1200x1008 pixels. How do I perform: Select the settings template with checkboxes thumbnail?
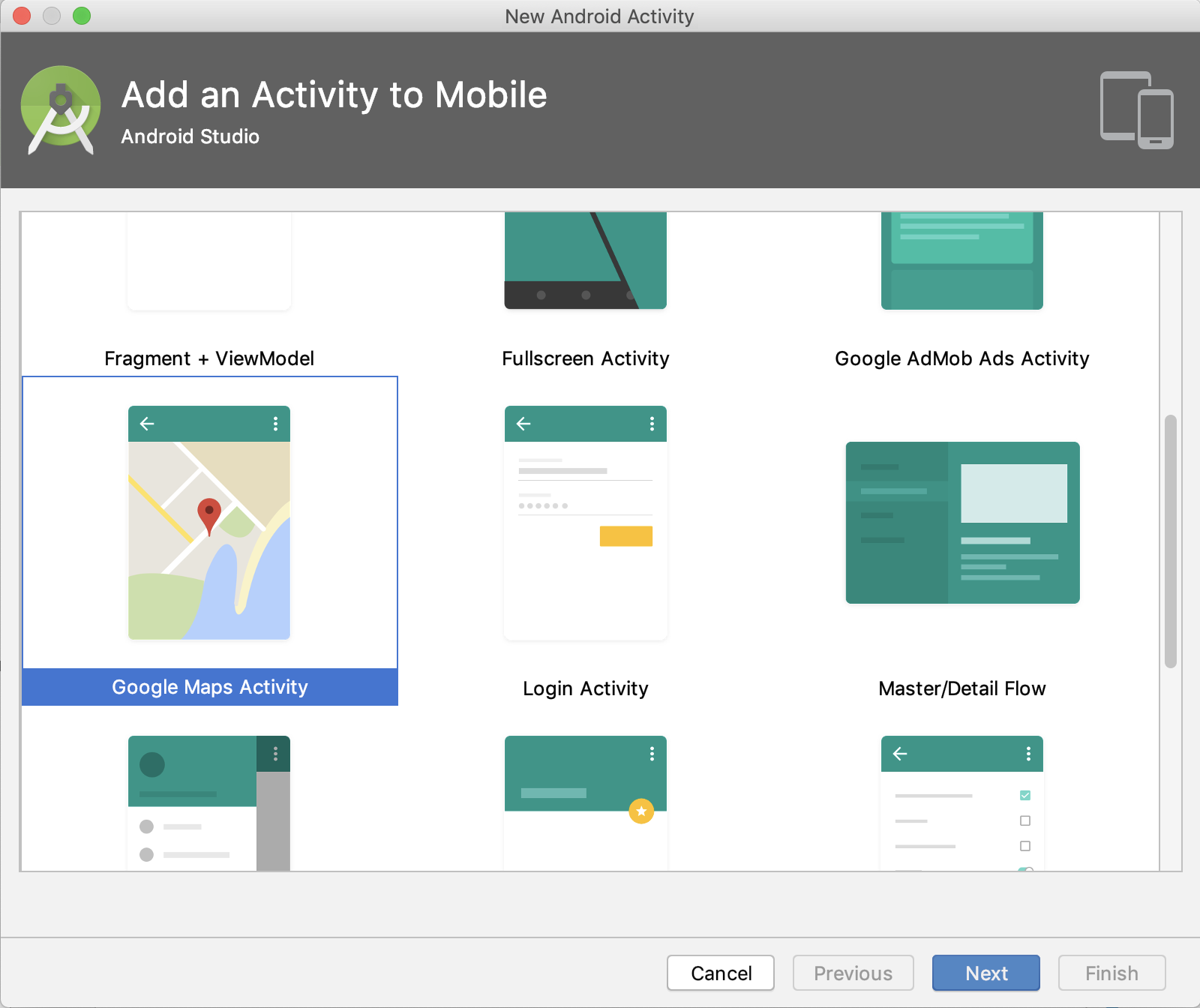click(962, 803)
